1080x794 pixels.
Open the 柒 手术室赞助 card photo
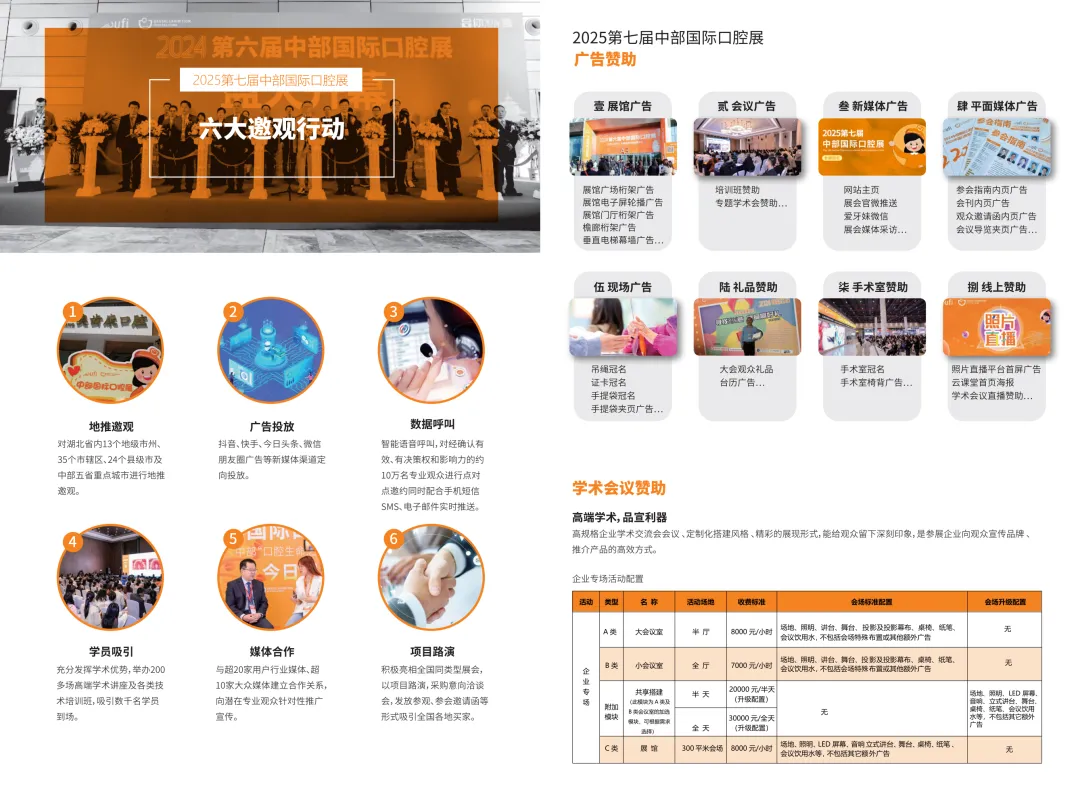[x=873, y=327]
